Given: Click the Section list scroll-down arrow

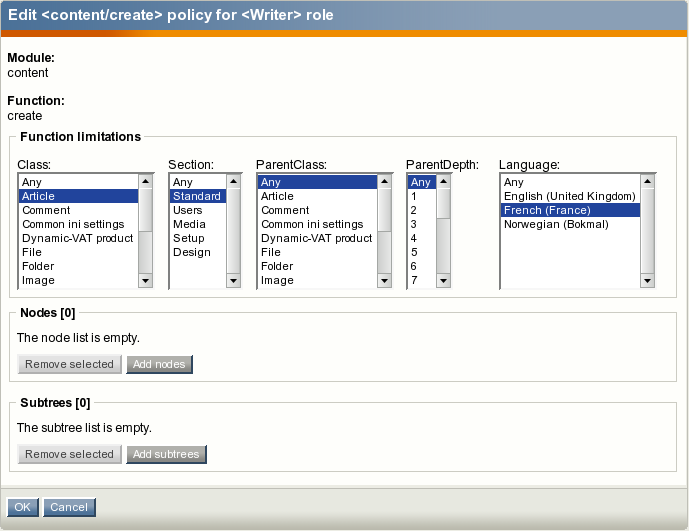Looking at the screenshot, I should click(233, 281).
